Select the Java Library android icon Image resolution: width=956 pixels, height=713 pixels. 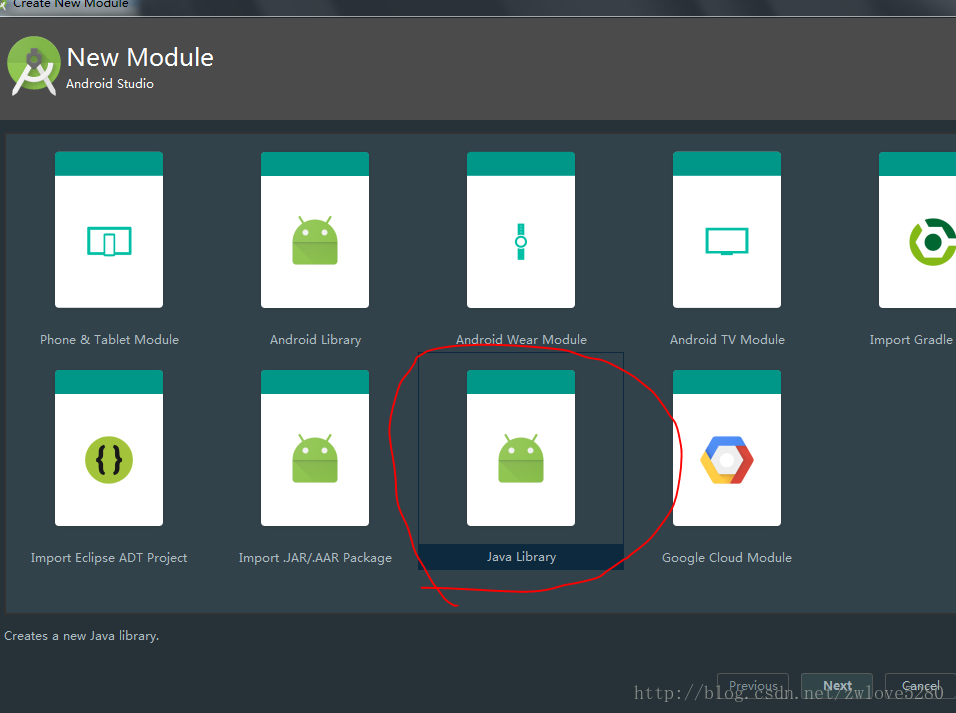521,459
